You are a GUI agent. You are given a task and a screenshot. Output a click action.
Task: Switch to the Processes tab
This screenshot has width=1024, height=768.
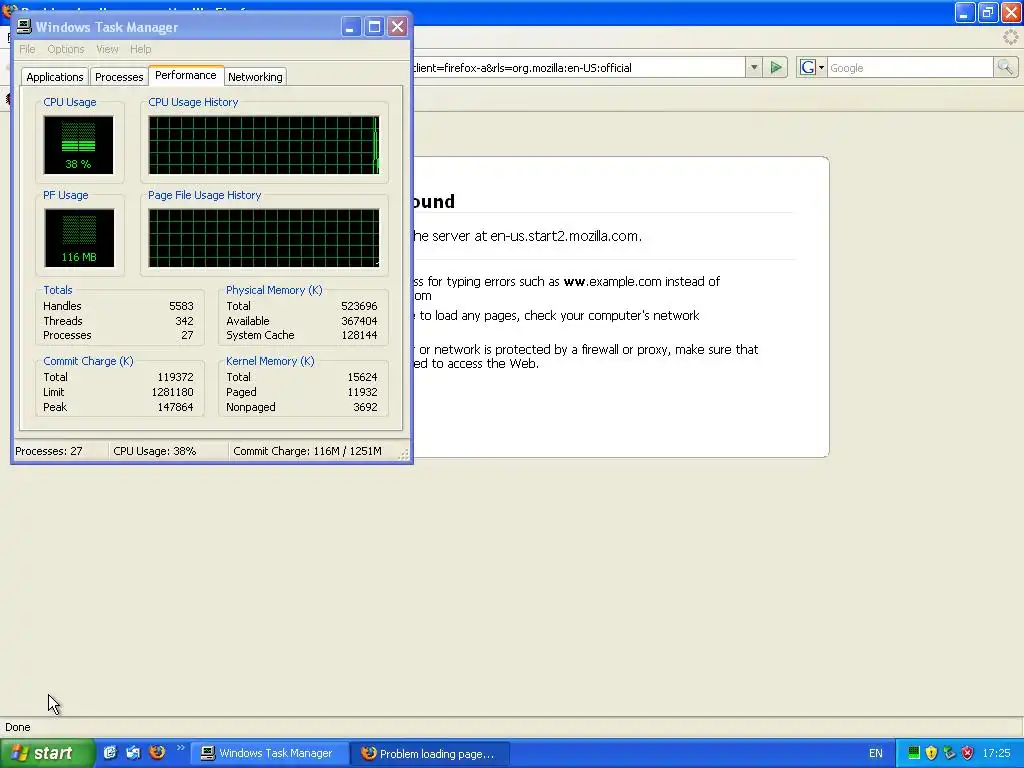[119, 77]
